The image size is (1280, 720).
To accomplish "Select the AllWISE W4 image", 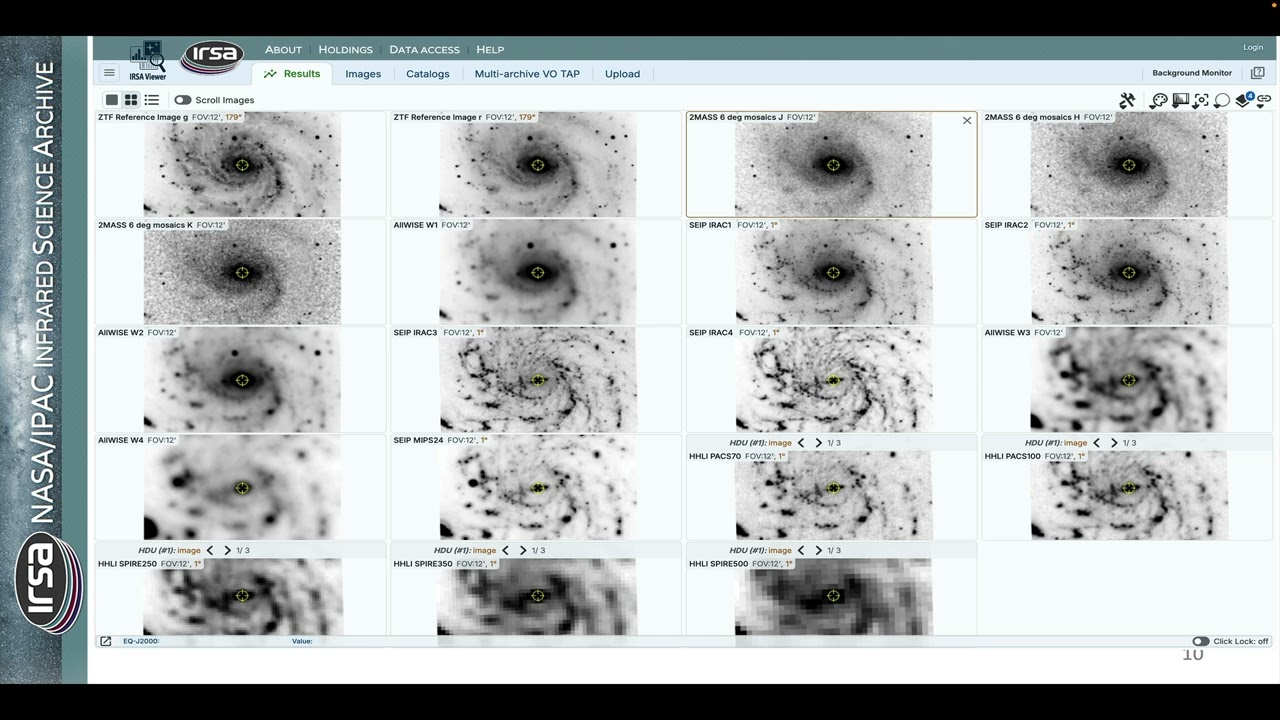I will 241,488.
